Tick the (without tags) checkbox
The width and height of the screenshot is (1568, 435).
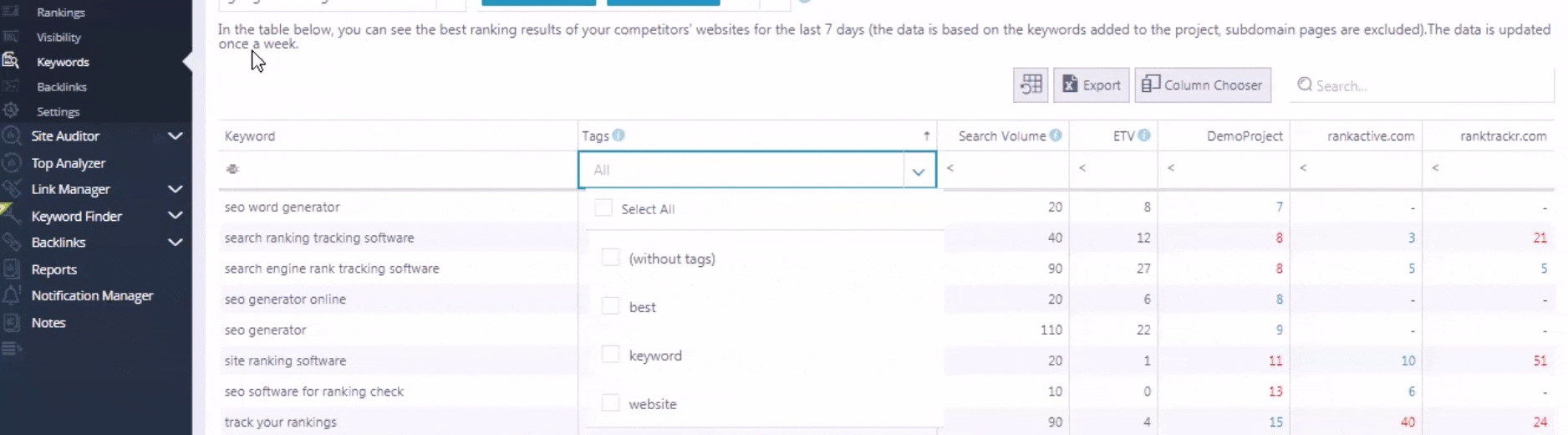[611, 258]
